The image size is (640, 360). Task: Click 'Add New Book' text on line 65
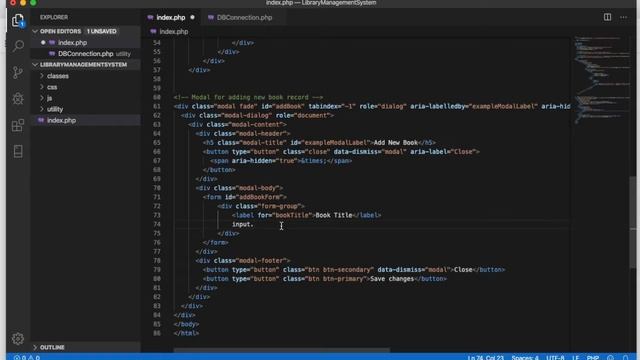(396, 142)
